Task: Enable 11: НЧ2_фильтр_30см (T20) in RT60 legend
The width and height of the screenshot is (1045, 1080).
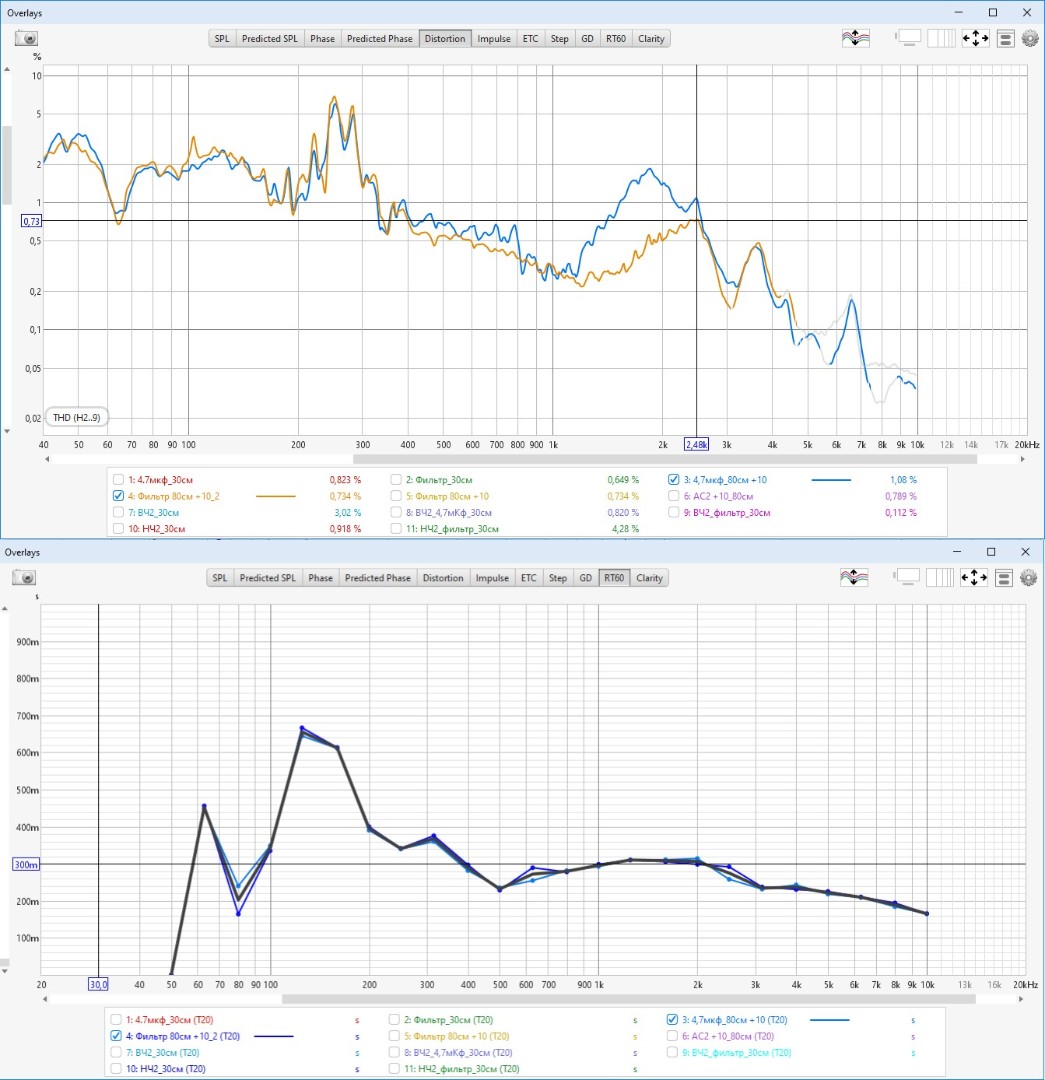Action: [x=397, y=1069]
